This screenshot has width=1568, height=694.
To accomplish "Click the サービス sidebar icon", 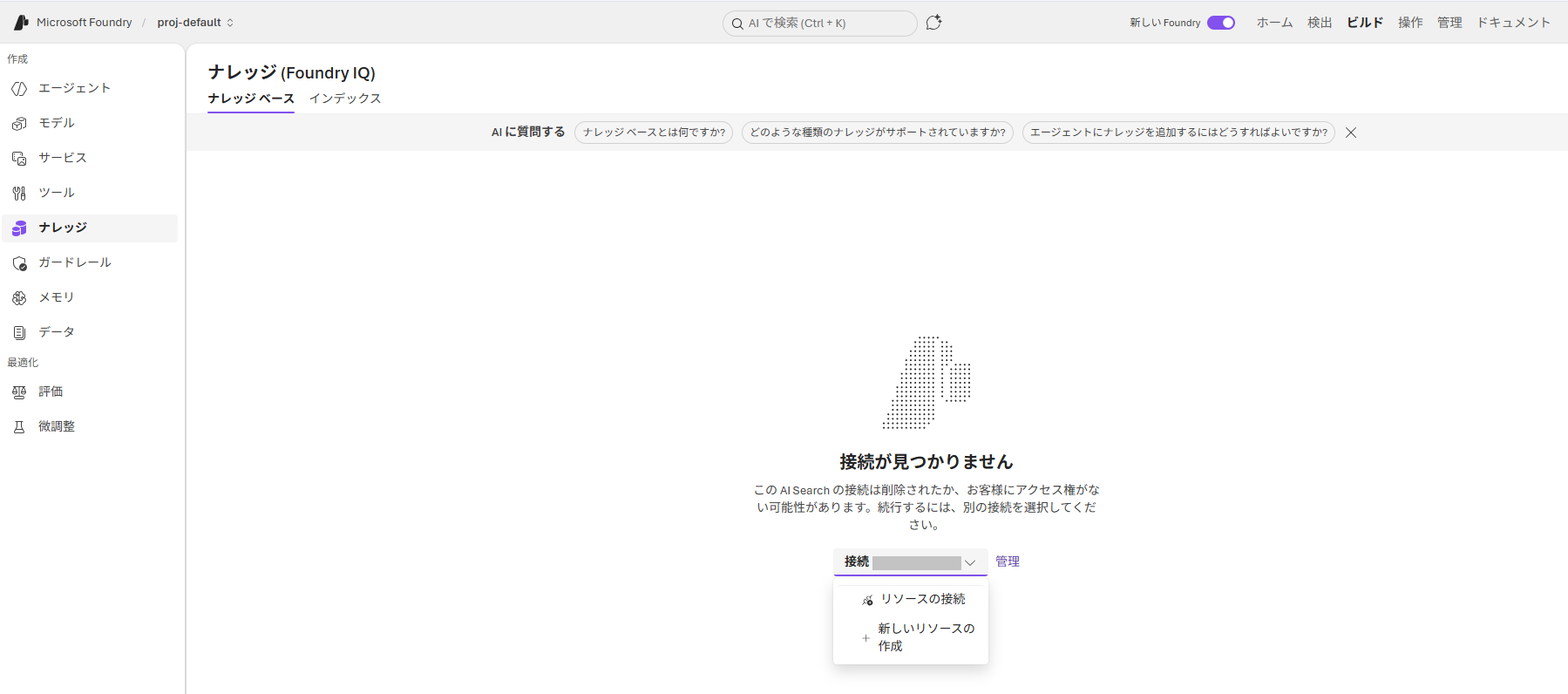I will [x=19, y=159].
